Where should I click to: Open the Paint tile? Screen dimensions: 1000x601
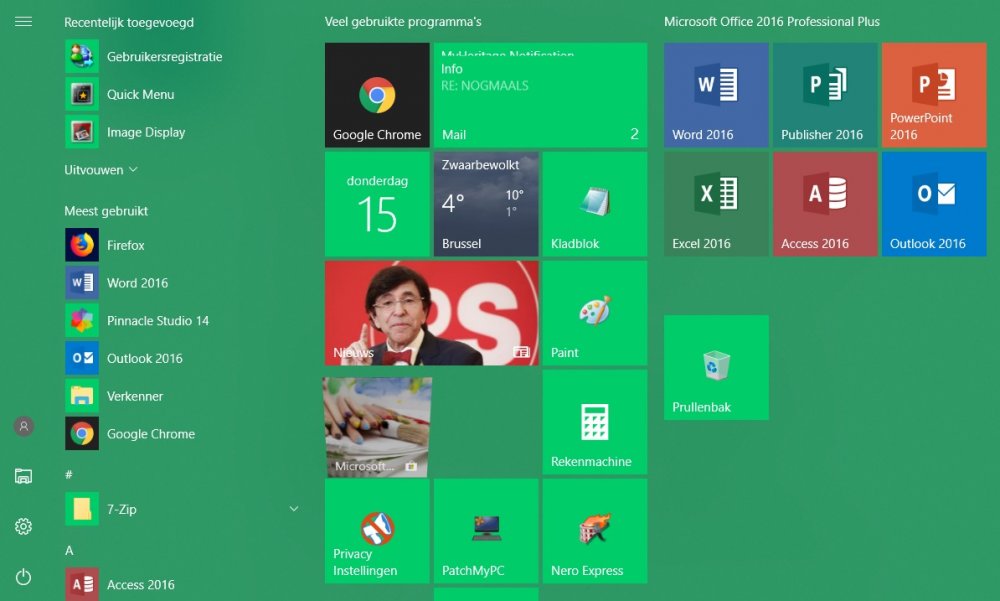point(595,313)
